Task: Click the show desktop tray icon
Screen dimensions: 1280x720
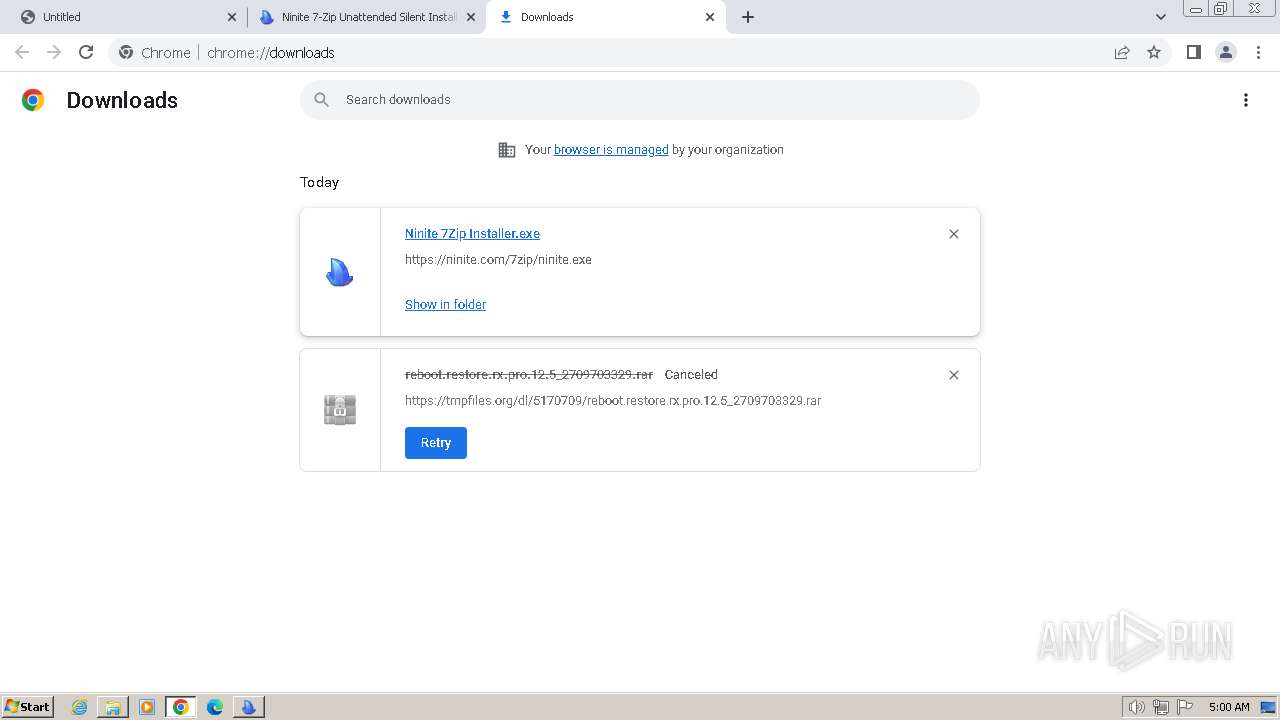Action: [x=1268, y=707]
